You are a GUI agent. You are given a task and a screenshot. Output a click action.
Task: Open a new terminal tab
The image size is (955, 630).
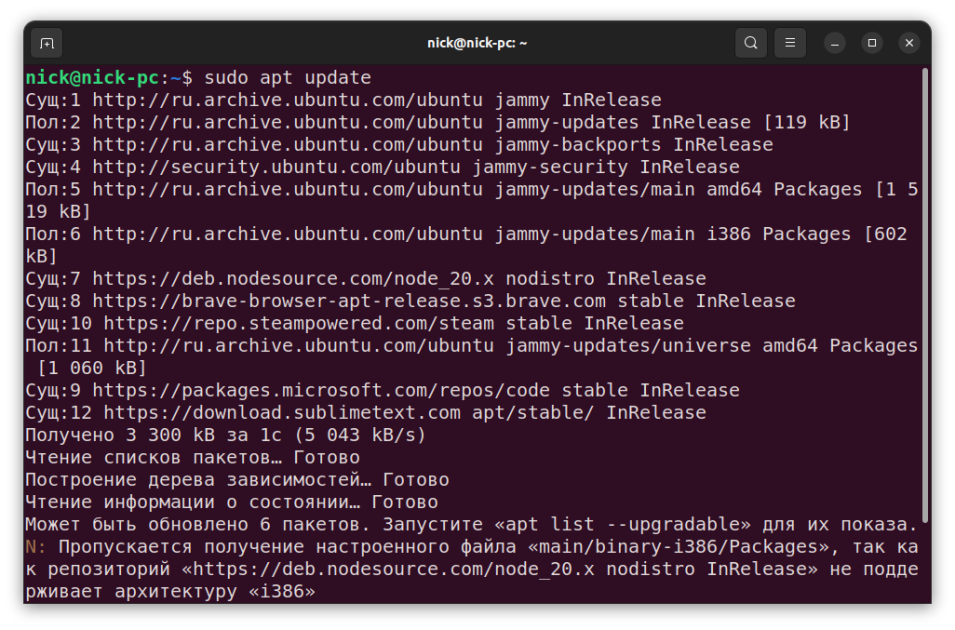click(46, 43)
